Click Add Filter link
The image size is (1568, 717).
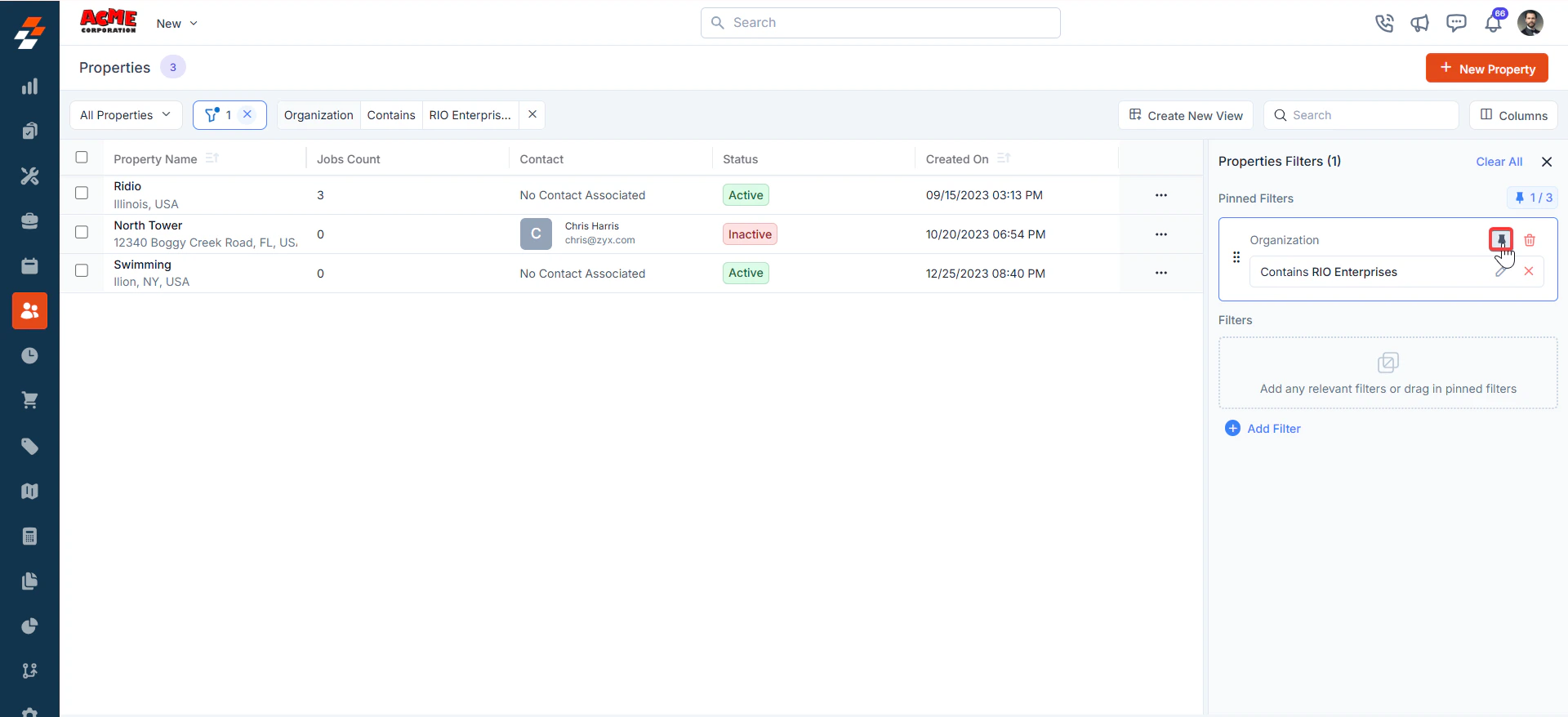coord(1263,429)
